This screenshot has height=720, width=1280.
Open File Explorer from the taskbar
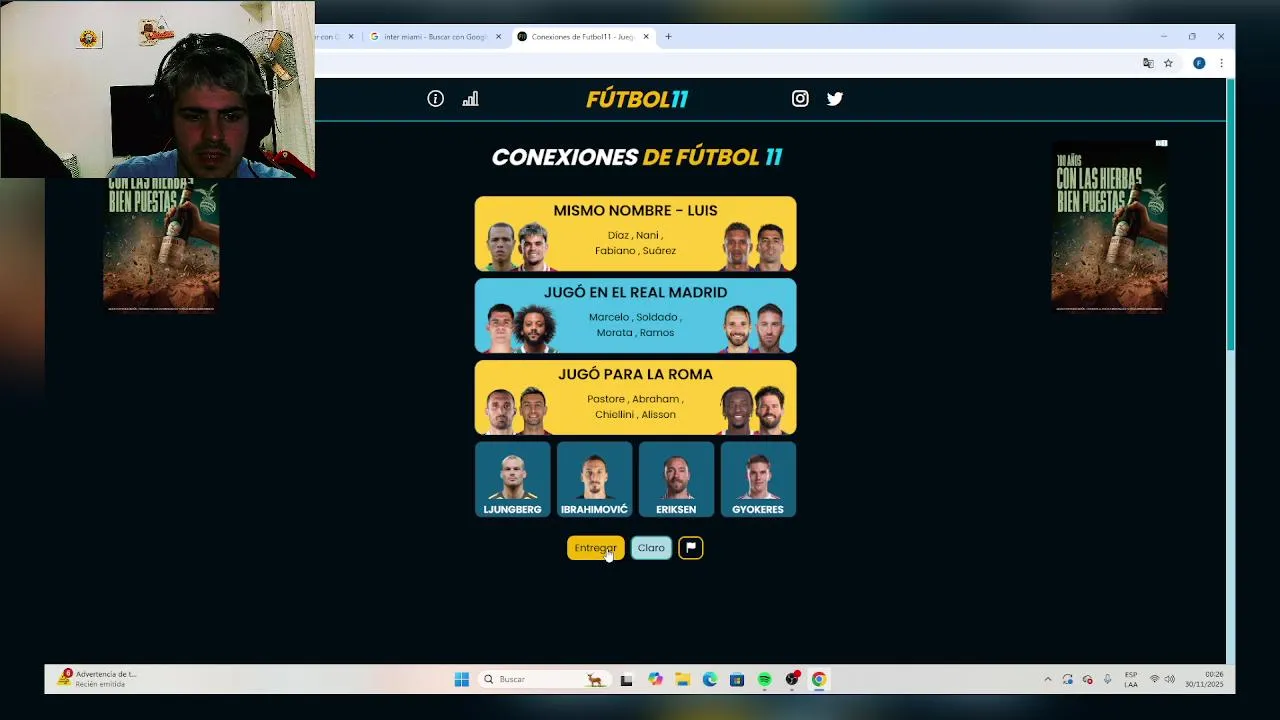[x=682, y=679]
